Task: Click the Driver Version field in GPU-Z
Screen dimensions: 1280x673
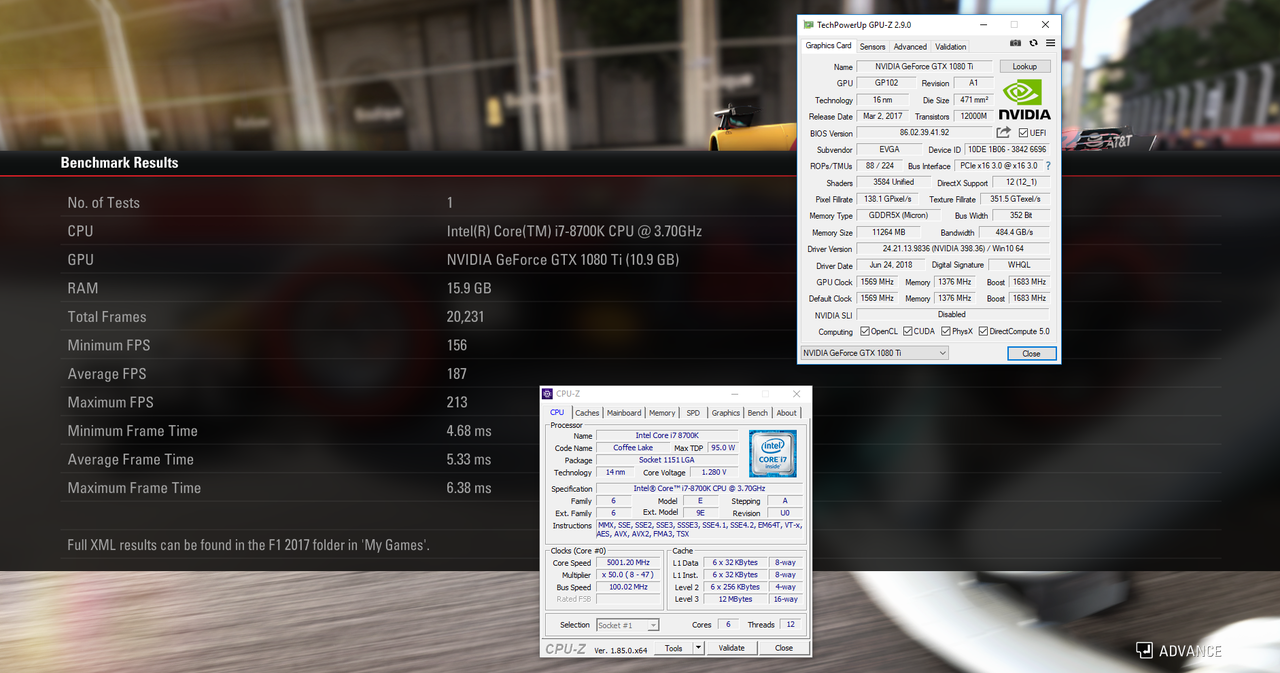Action: click(954, 249)
